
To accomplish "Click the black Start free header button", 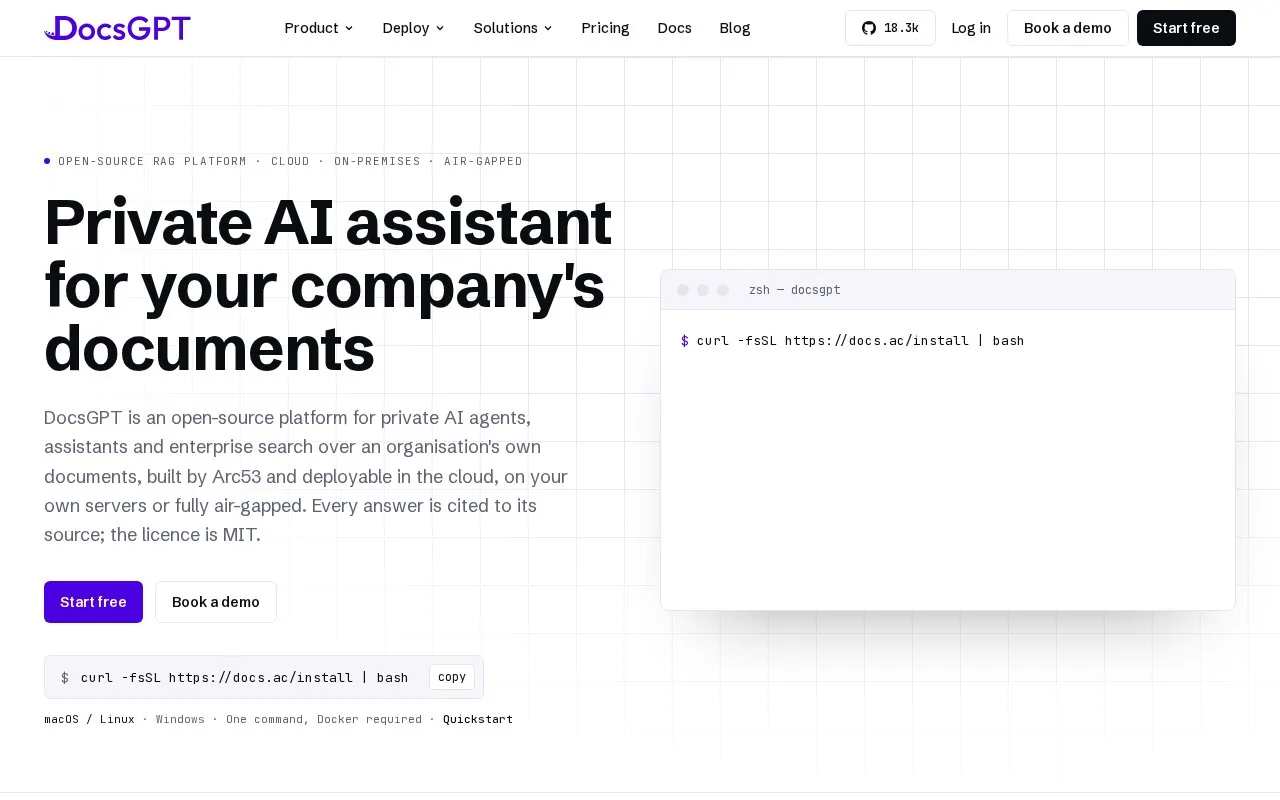I will pyautogui.click(x=1186, y=28).
